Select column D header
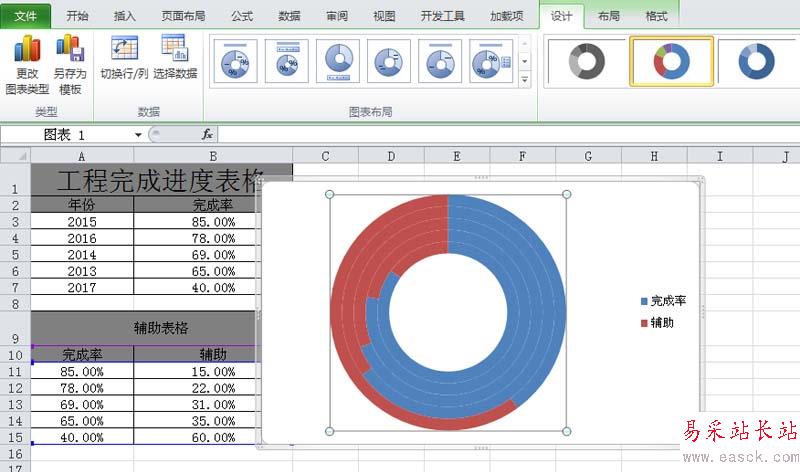 pos(391,156)
